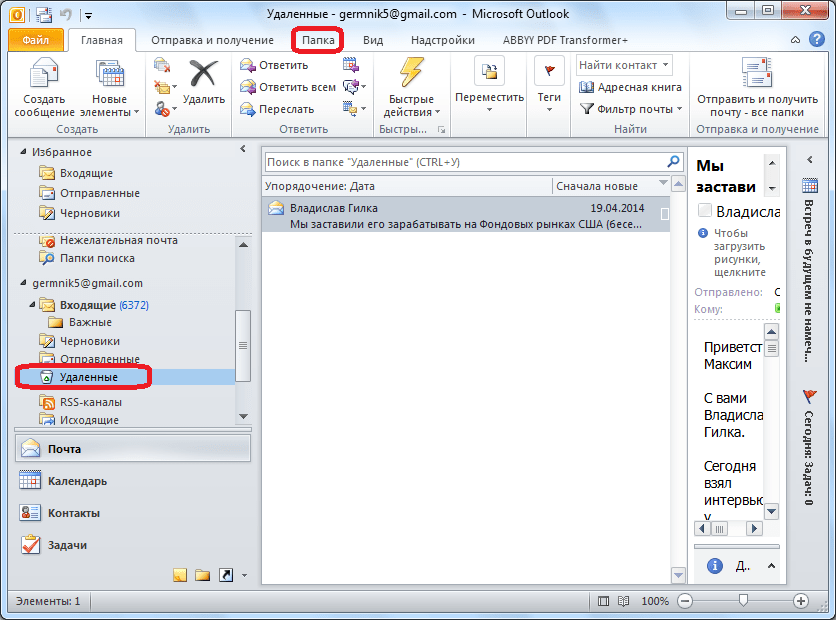
Task: Collapse the Inbox folder tree
Action: pyautogui.click(x=33, y=305)
